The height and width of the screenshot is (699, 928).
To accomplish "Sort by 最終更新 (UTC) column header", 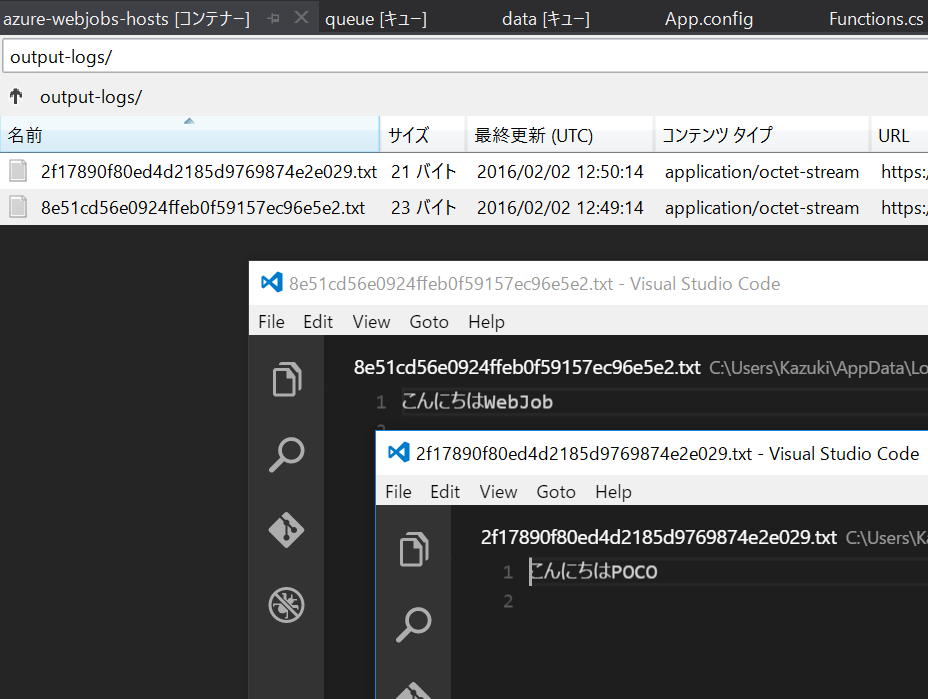I will click(560, 134).
